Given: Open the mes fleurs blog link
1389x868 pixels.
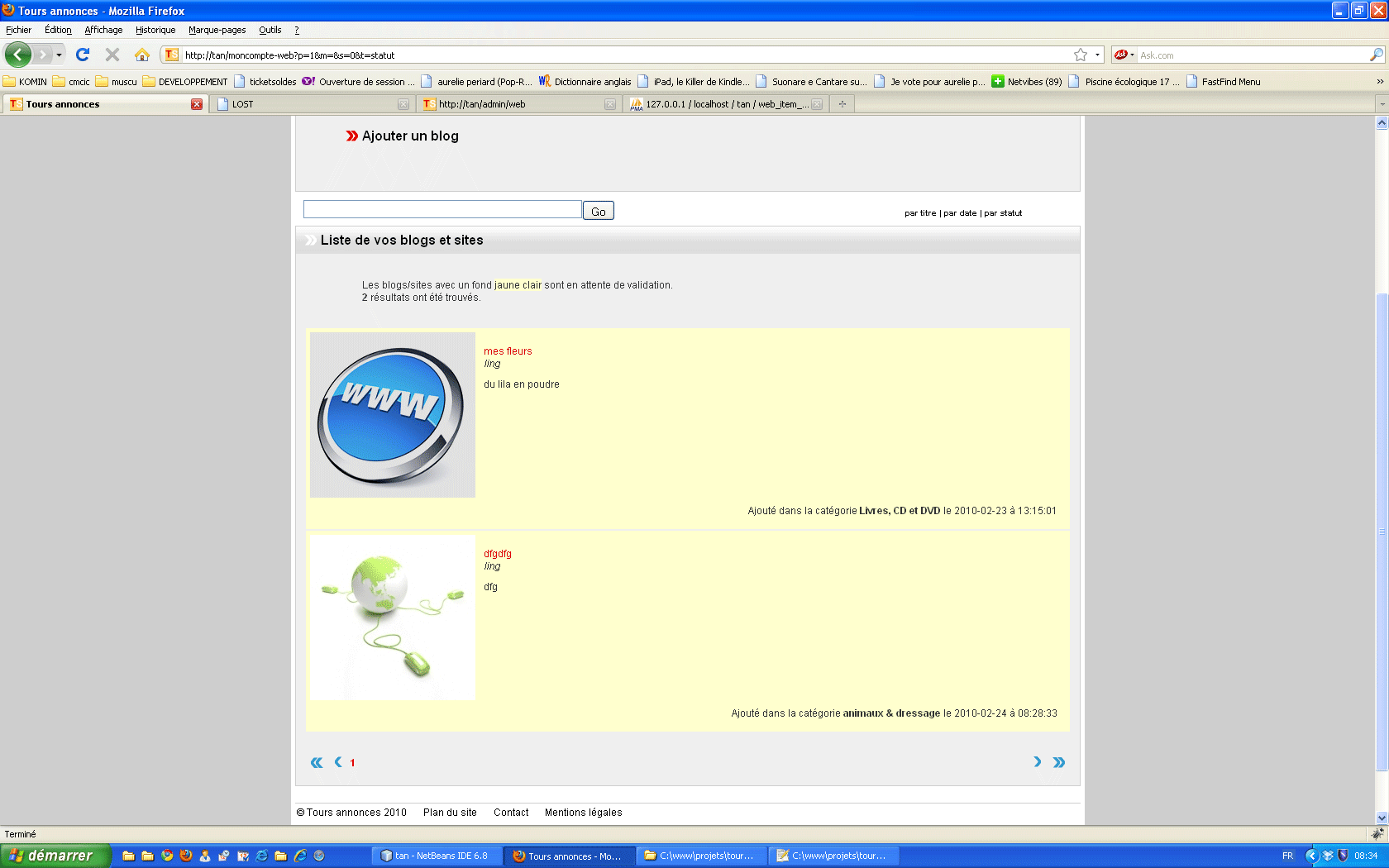Looking at the screenshot, I should [508, 351].
